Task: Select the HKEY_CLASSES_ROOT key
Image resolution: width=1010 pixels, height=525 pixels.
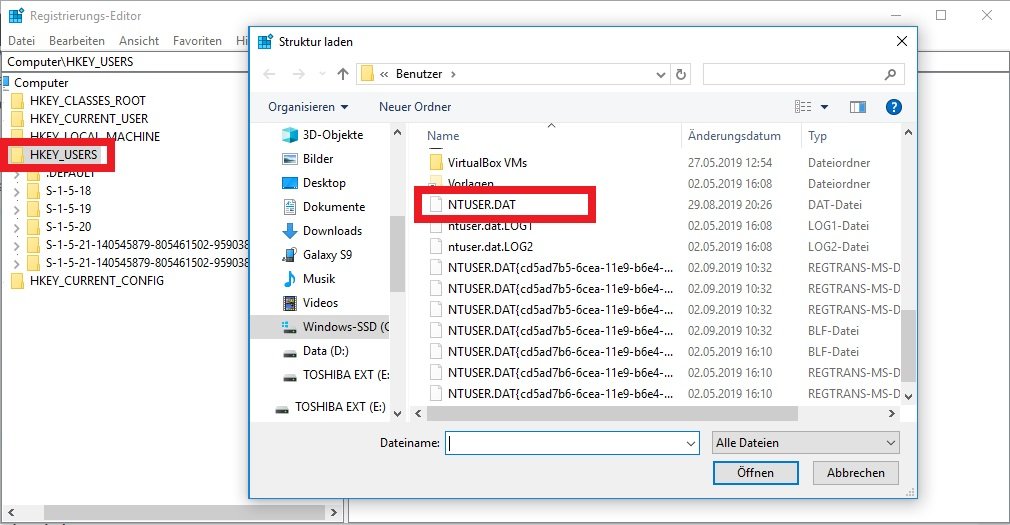Action: tap(88, 100)
